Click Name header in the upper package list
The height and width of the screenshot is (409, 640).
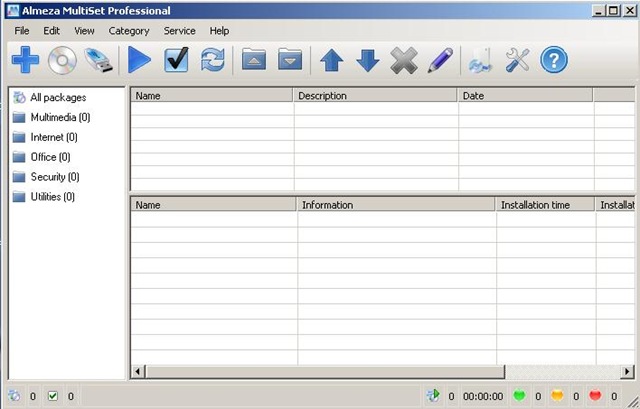211,96
